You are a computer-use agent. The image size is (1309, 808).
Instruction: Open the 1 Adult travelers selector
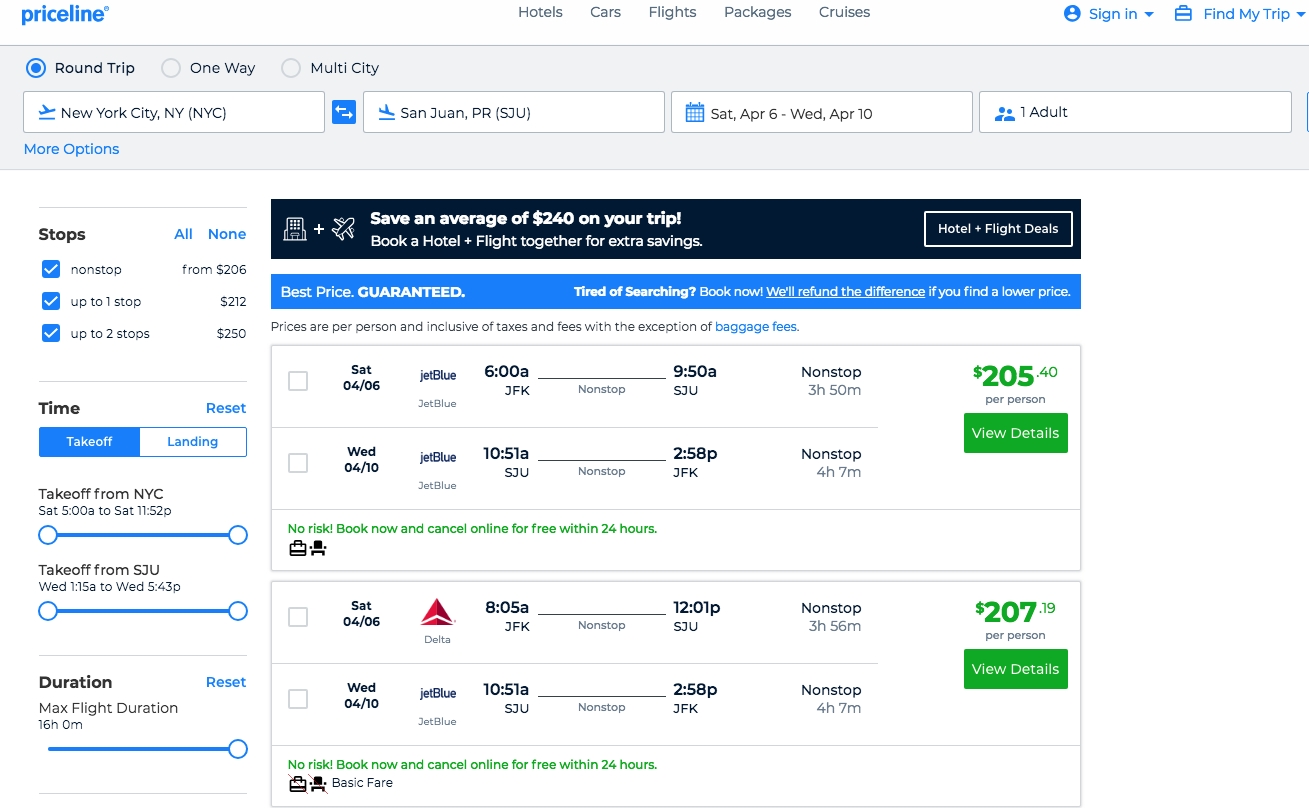(1135, 112)
